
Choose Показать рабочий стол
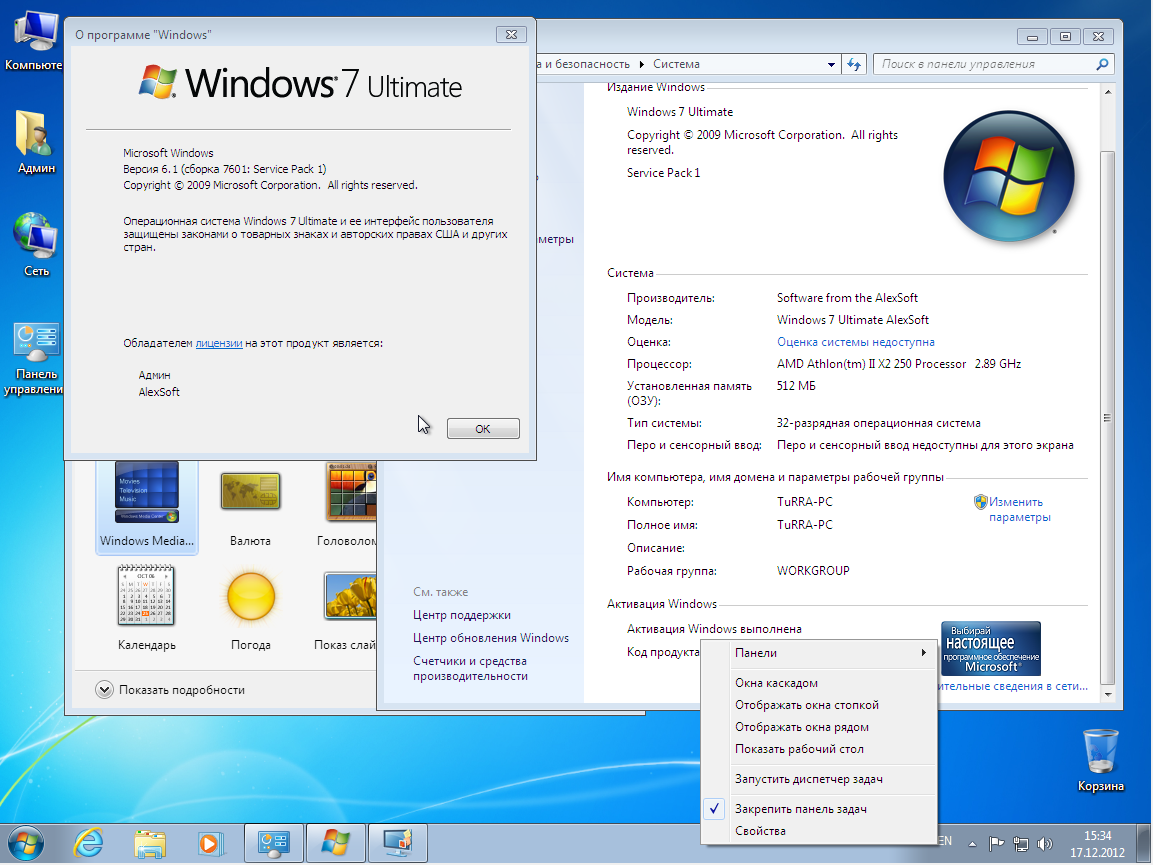[819, 749]
